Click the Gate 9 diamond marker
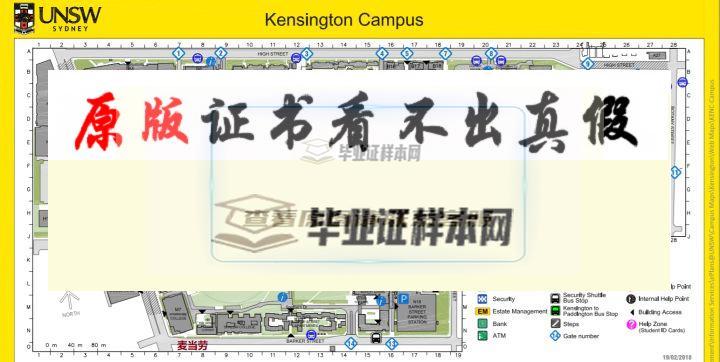 pyautogui.click(x=587, y=64)
